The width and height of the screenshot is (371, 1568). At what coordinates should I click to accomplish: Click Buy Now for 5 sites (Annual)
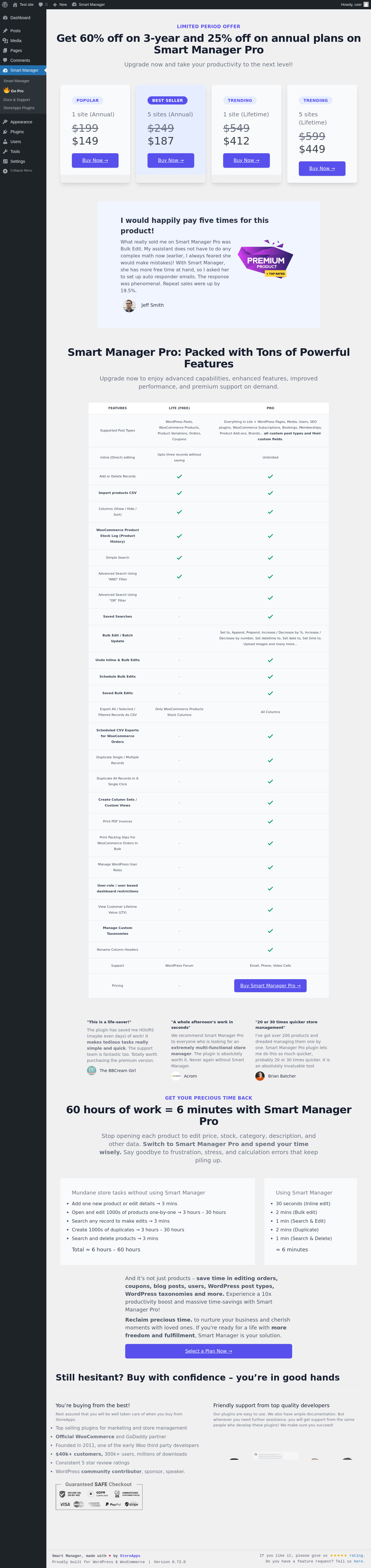[x=170, y=160]
